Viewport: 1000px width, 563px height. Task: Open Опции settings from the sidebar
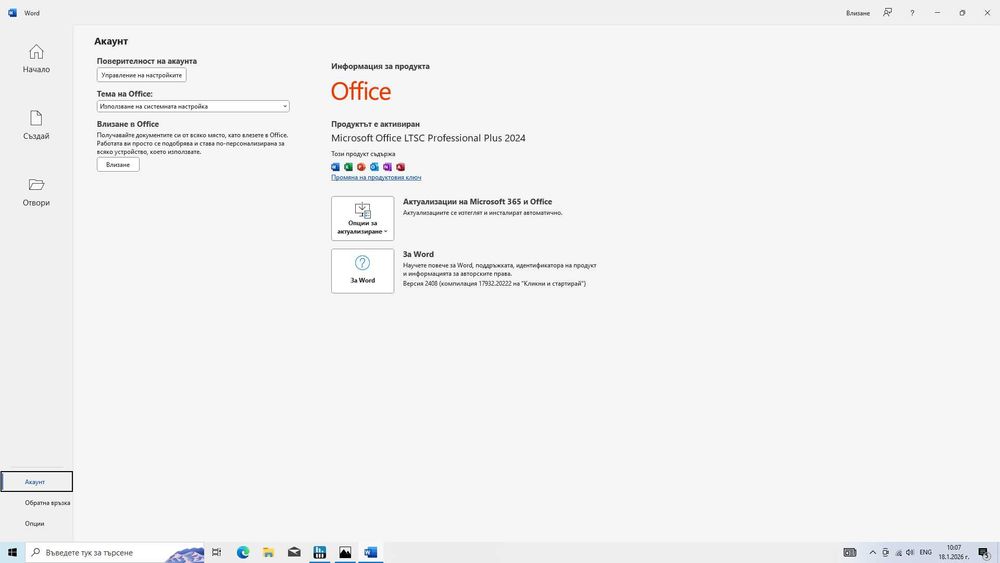[34, 523]
